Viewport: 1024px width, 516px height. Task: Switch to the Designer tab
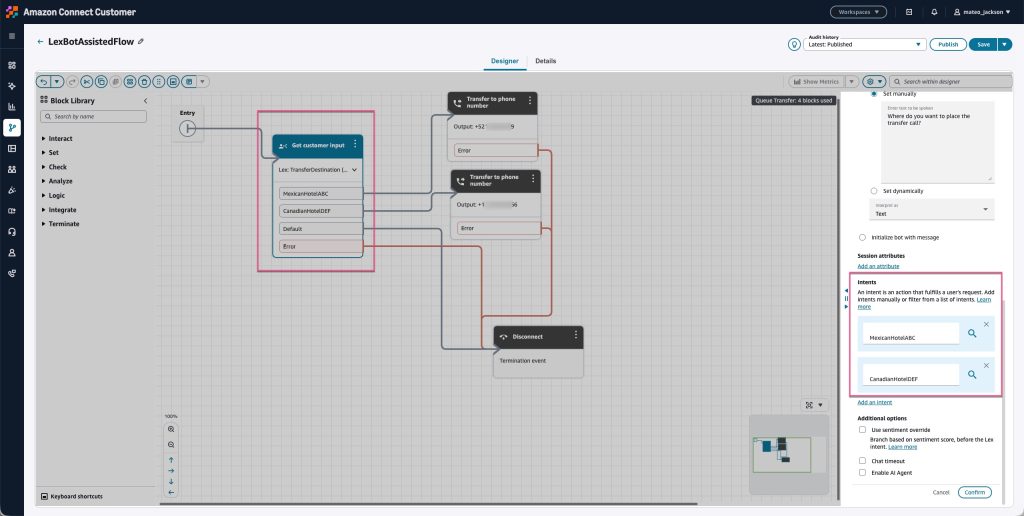click(505, 61)
